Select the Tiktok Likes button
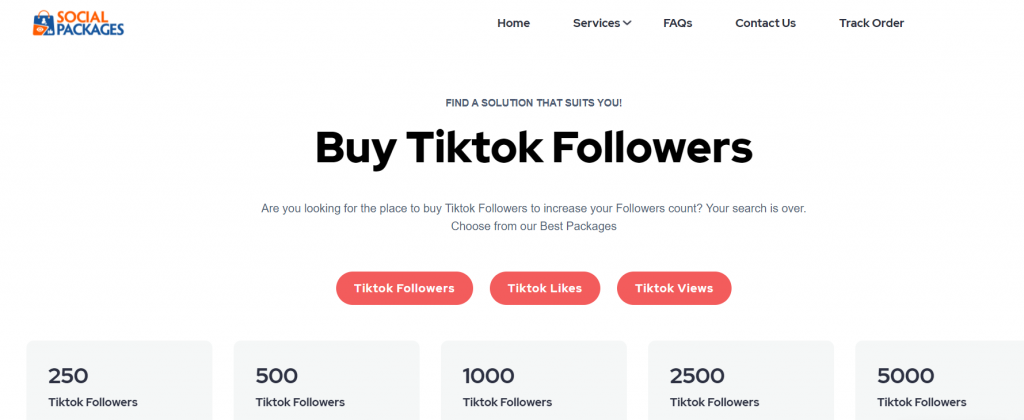 coord(545,288)
